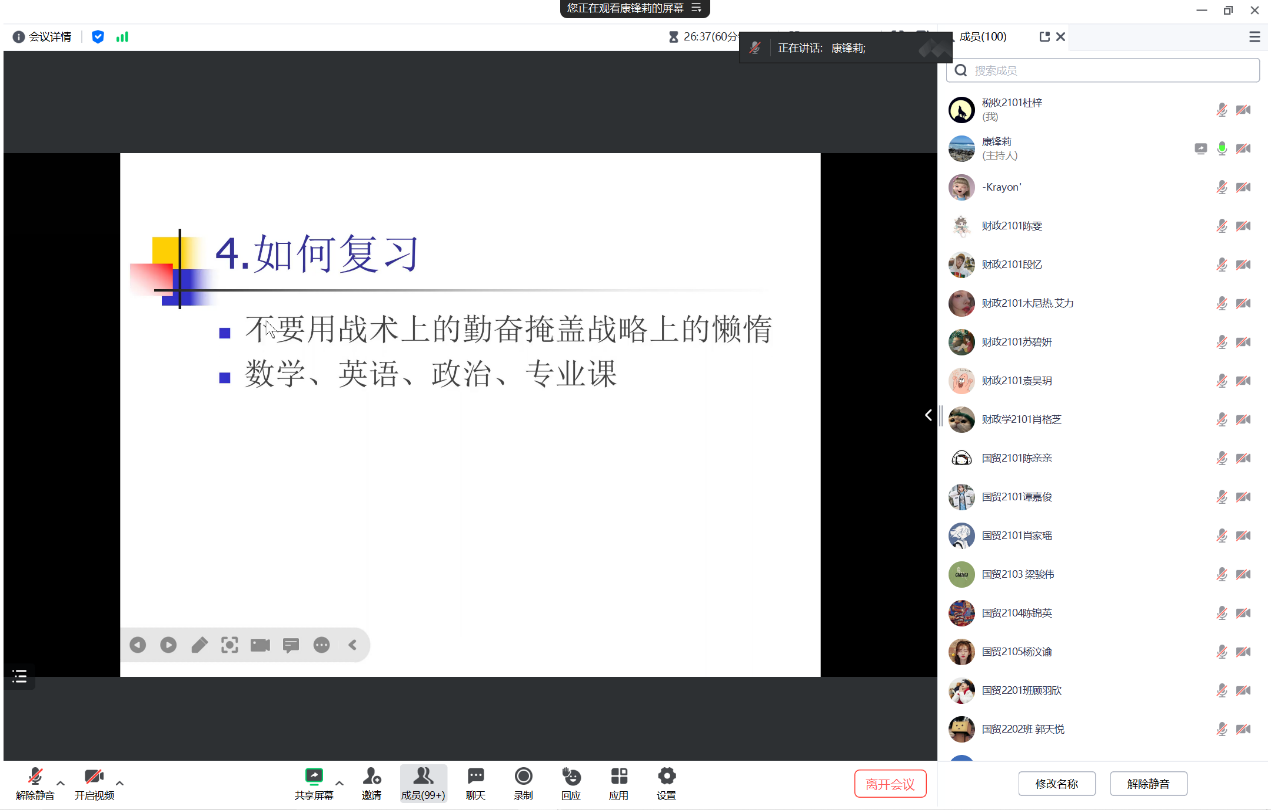Screen dimensions: 1271x810
Task: Click the 邀请 invite icon
Action: click(371, 782)
